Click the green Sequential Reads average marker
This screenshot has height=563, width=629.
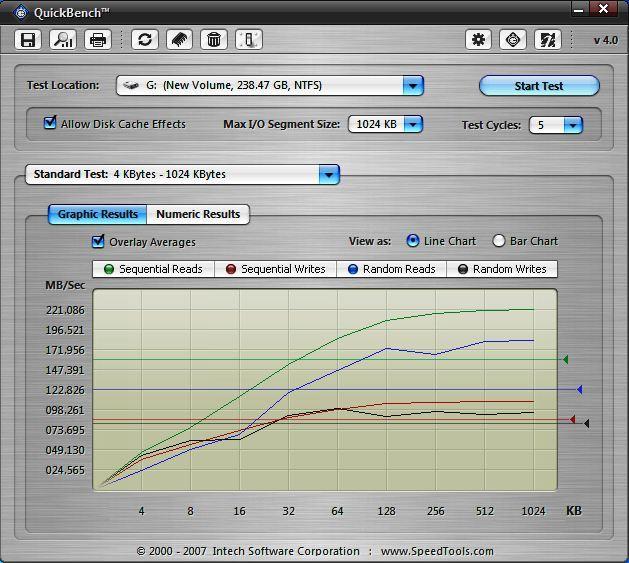(x=565, y=359)
